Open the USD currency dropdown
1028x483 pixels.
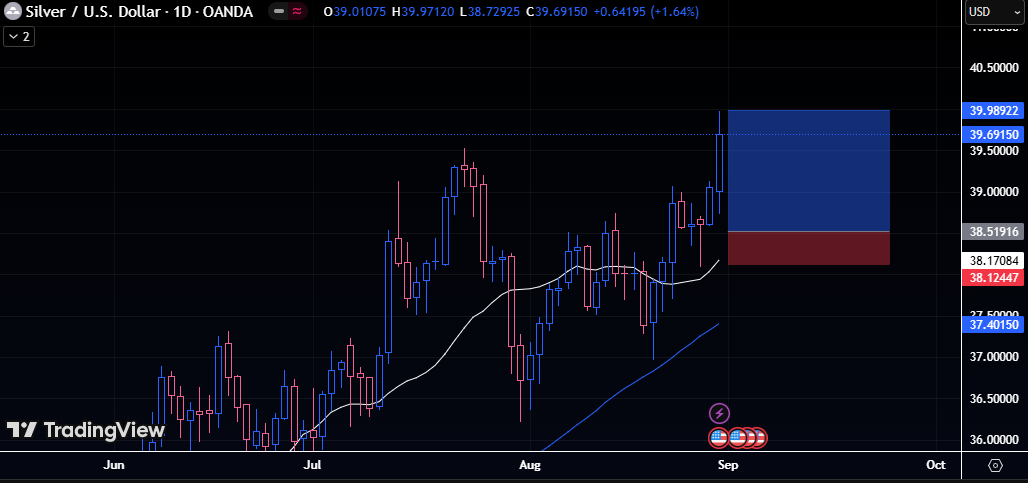(995, 12)
